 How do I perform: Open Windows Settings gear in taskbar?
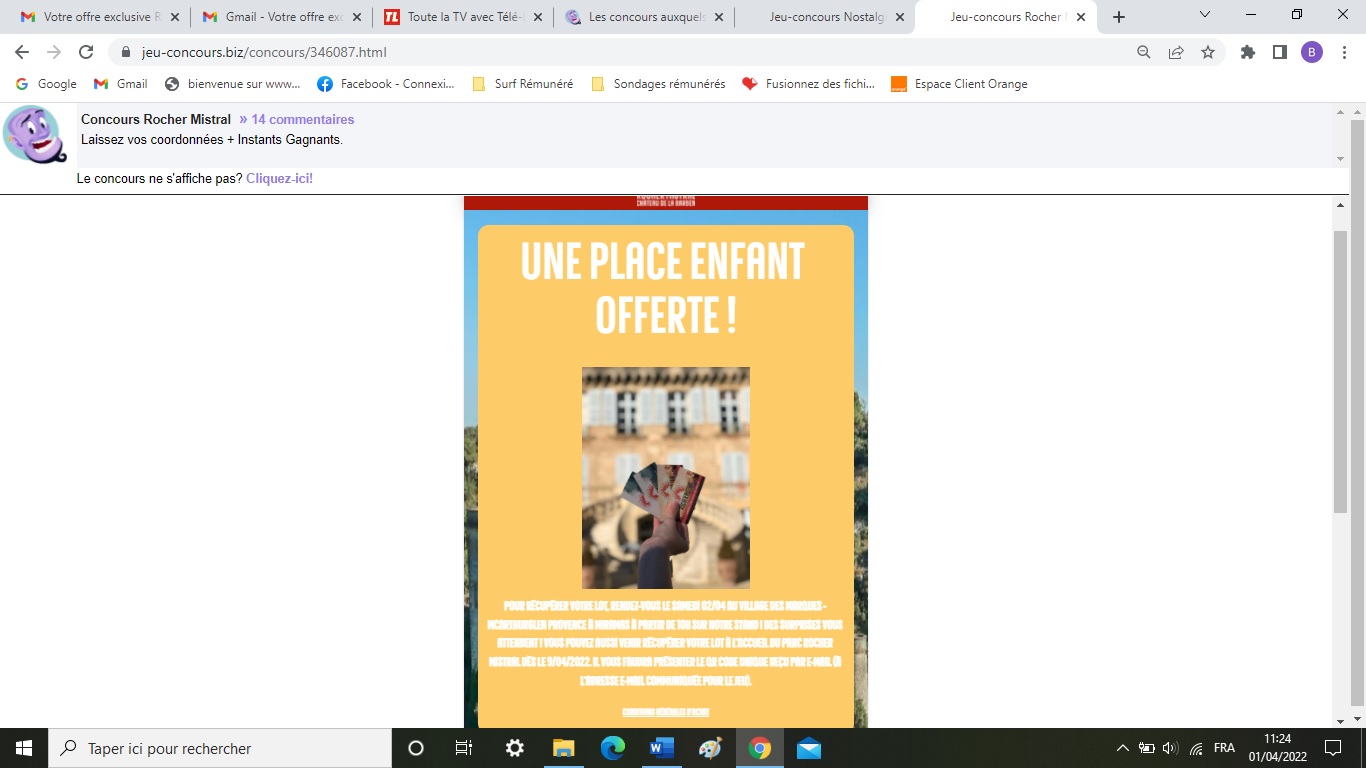515,748
